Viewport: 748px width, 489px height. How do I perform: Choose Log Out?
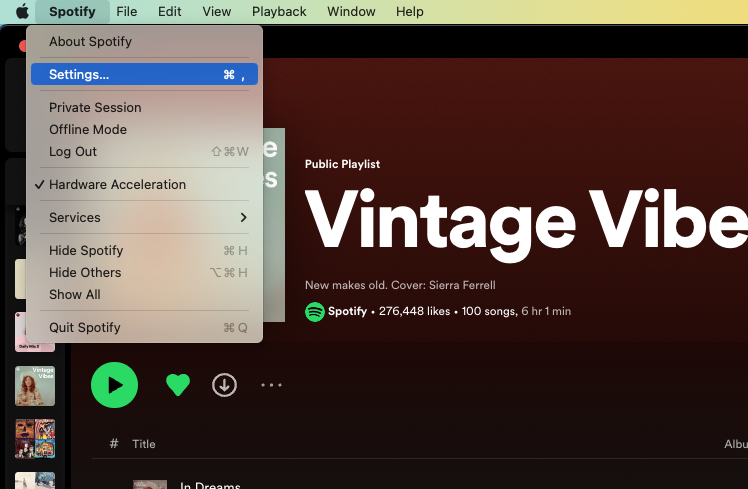pyautogui.click(x=145, y=151)
